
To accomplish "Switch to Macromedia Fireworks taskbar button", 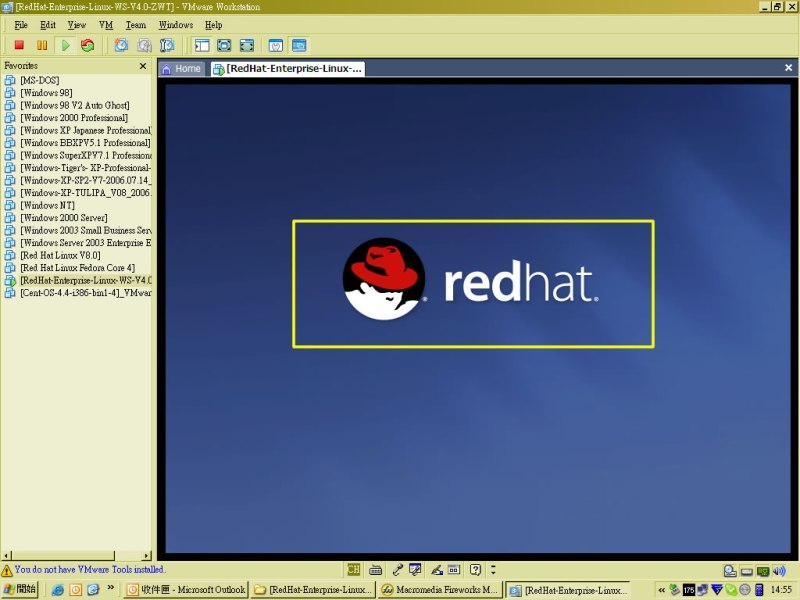I will [440, 590].
